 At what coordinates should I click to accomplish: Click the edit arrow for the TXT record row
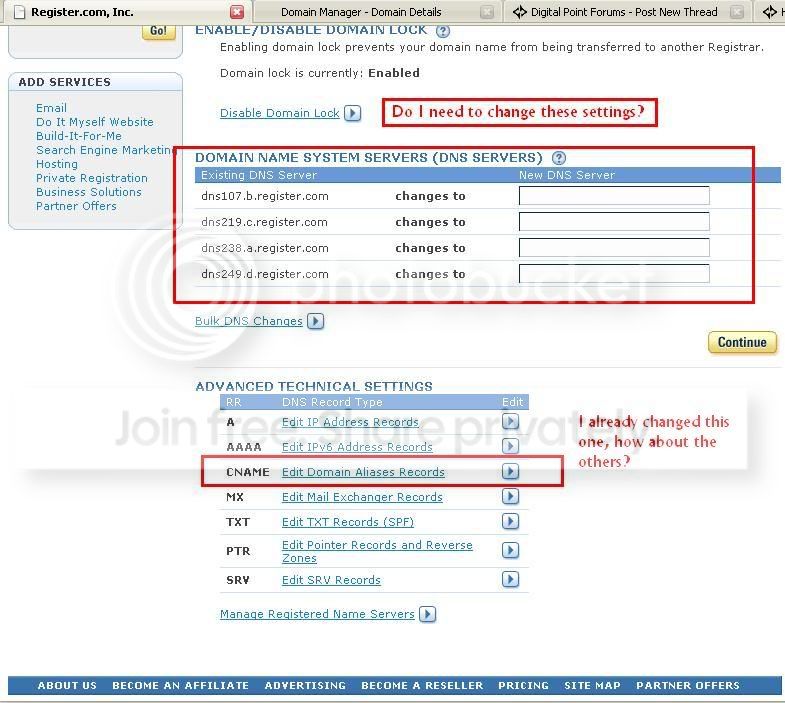tap(510, 521)
